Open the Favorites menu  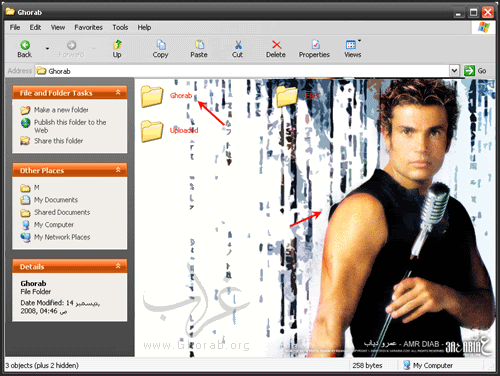(x=88, y=27)
